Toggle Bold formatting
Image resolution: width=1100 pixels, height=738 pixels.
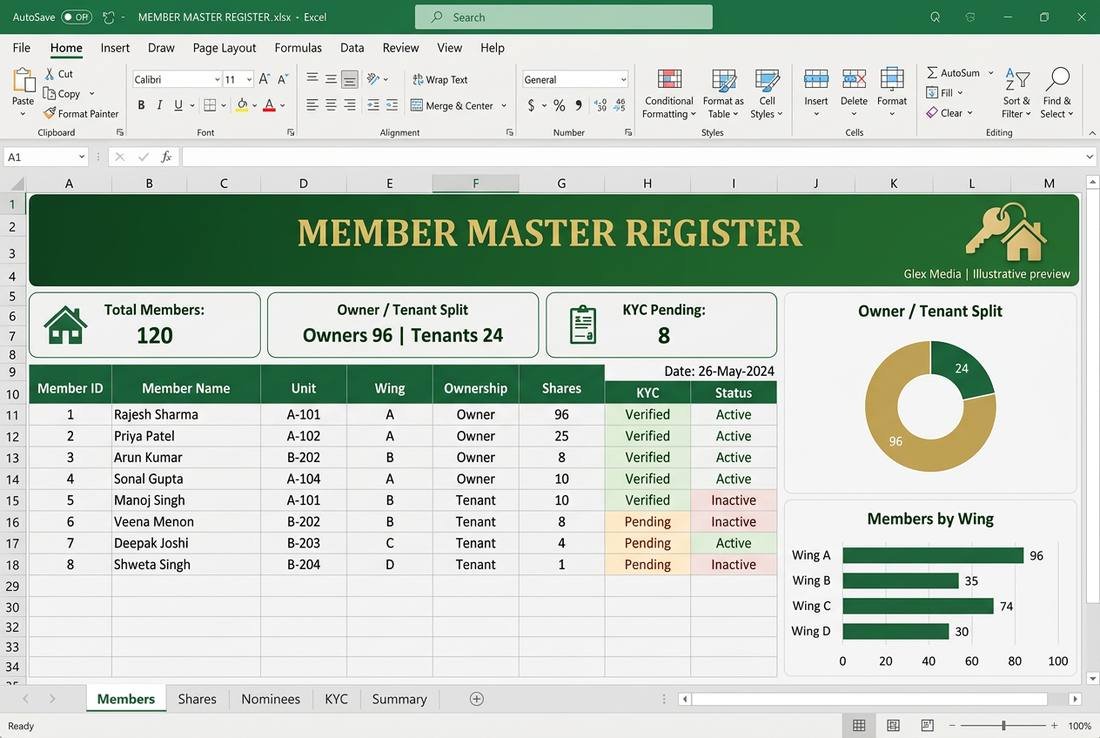141,105
